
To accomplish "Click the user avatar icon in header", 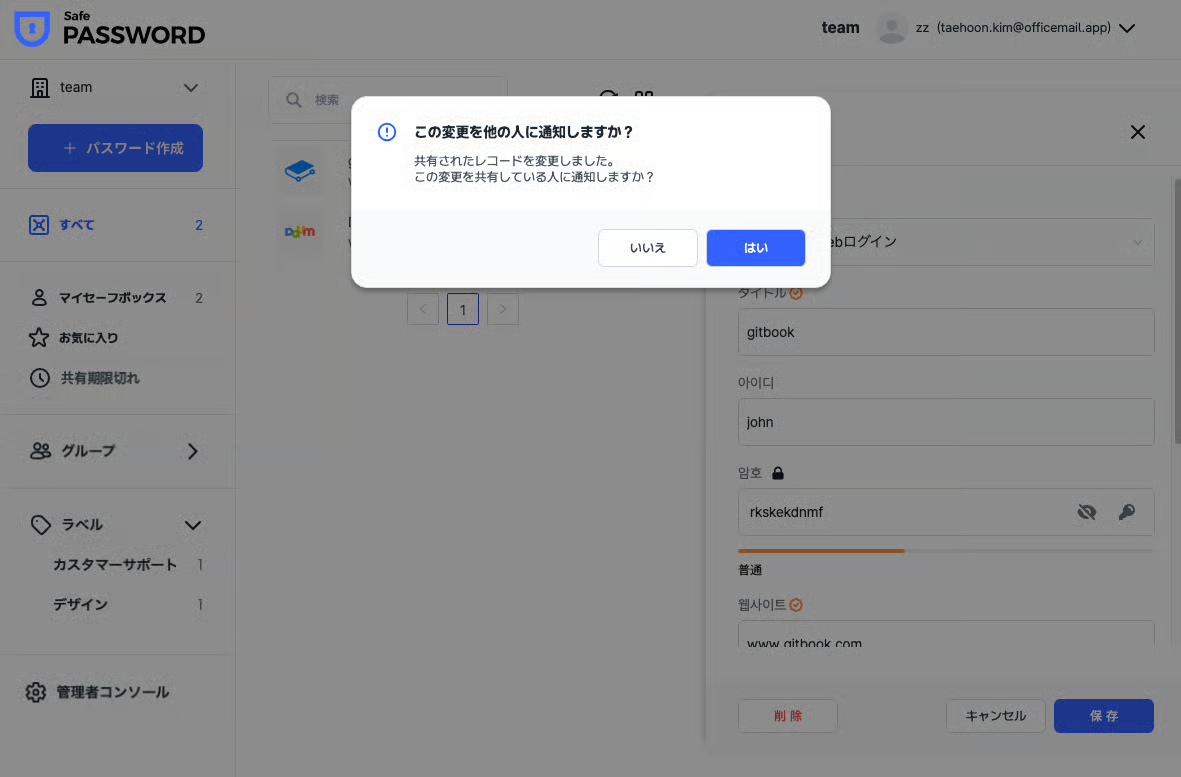I will point(891,28).
